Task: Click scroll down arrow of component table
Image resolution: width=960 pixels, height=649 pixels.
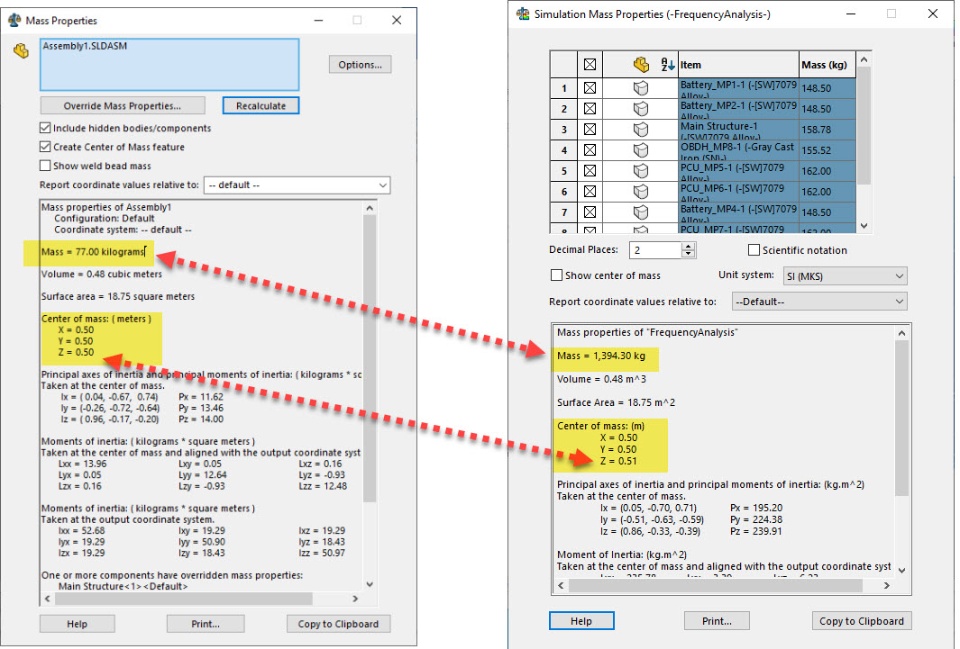Action: coord(864,225)
